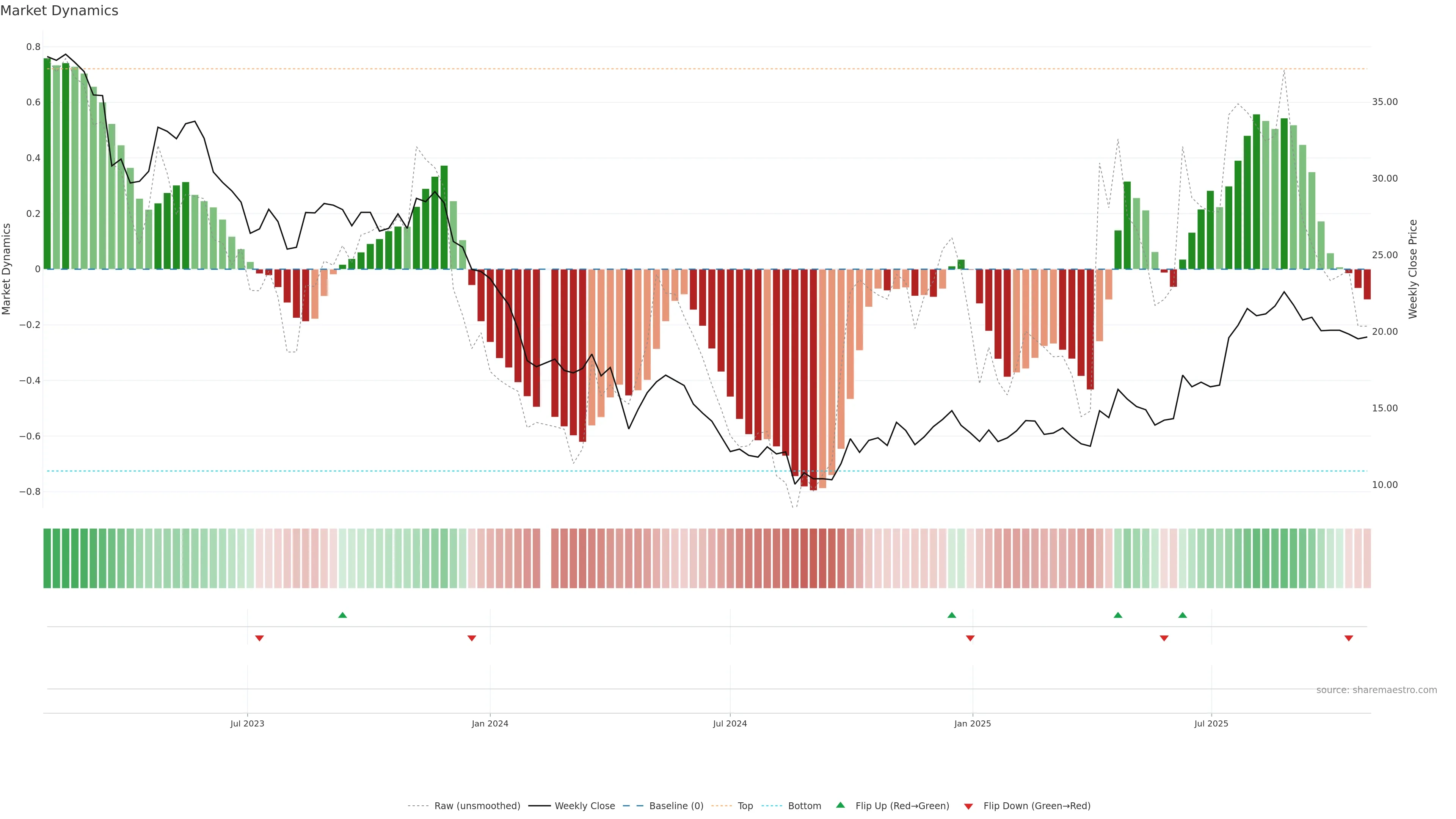Click the 'Flip Down (Green→Red)' legend triangle icon
The width and height of the screenshot is (1456, 819).
click(x=968, y=806)
